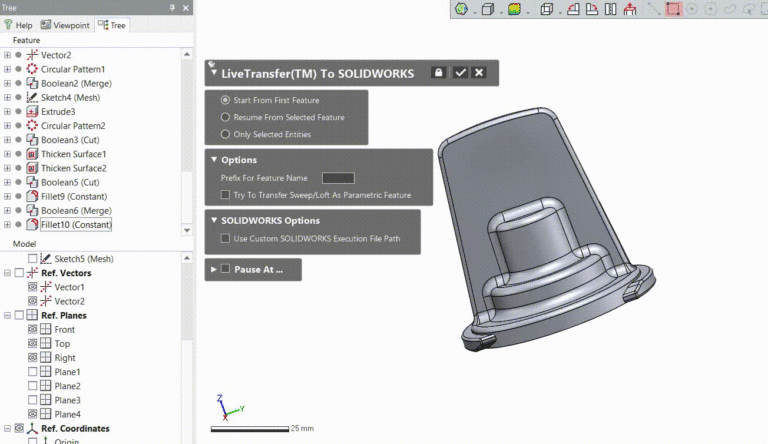Open the deviation color map icon
This screenshot has width=768, height=444.
coord(514,9)
